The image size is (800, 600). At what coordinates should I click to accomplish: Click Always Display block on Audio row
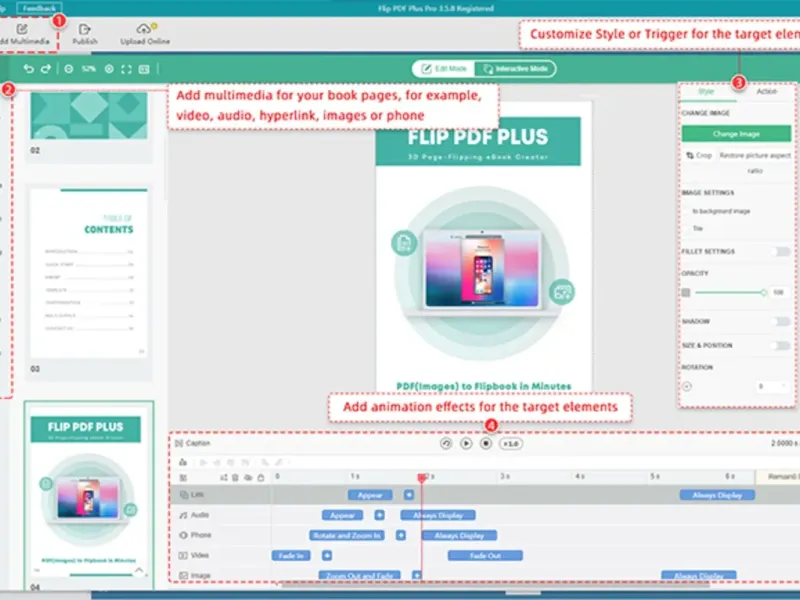[438, 515]
